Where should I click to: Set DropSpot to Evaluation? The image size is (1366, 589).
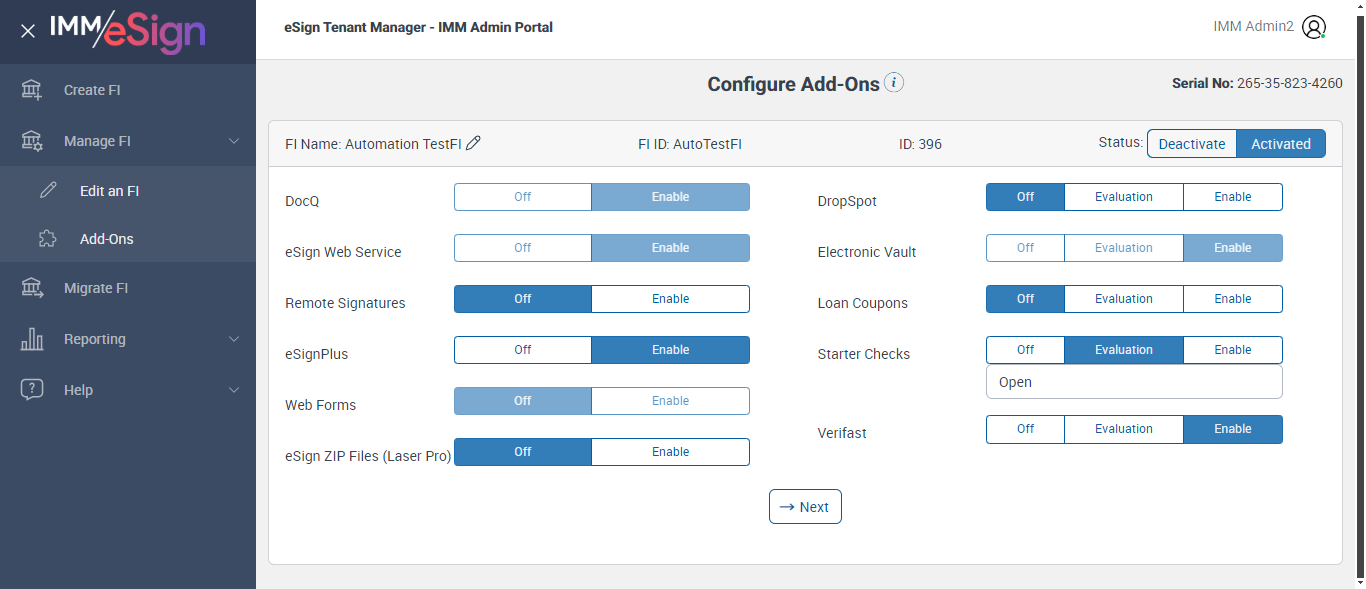1123,197
